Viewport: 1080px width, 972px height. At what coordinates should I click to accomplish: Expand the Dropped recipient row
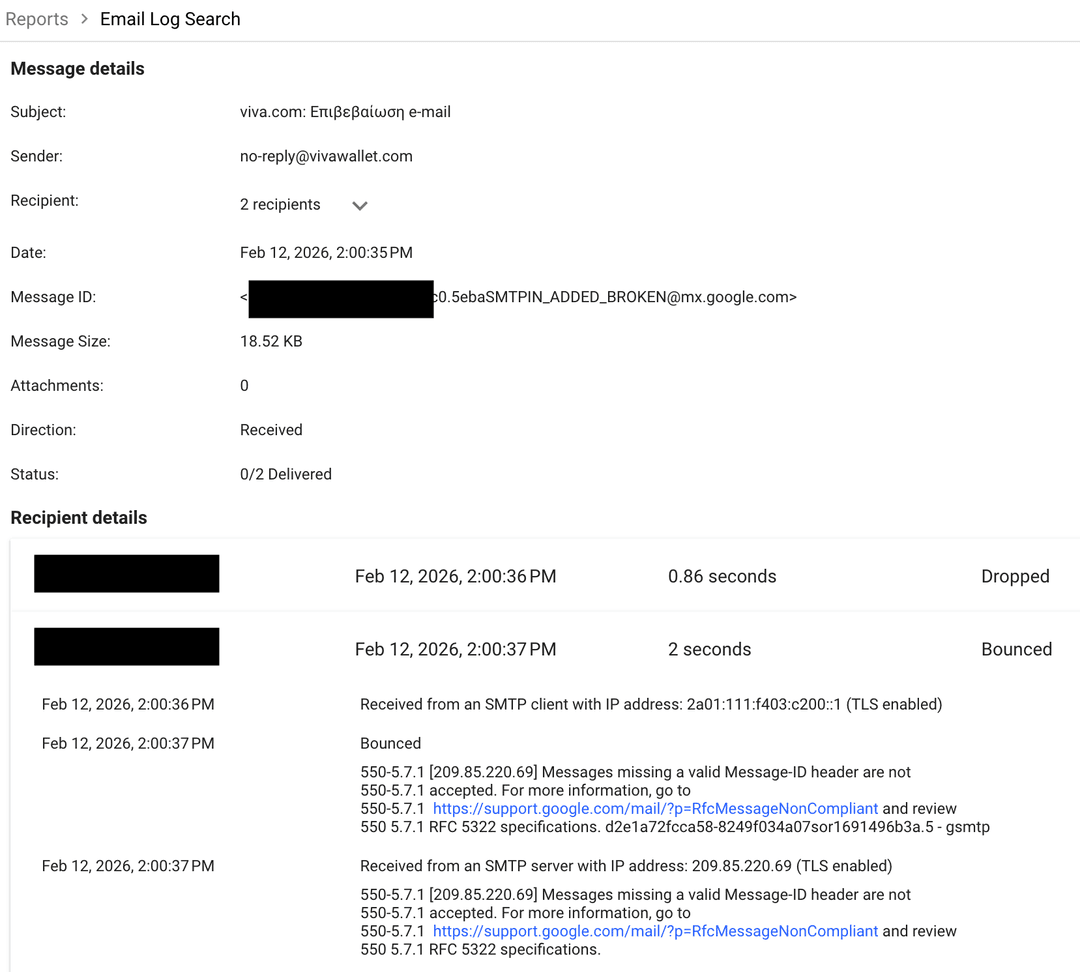tap(540, 575)
